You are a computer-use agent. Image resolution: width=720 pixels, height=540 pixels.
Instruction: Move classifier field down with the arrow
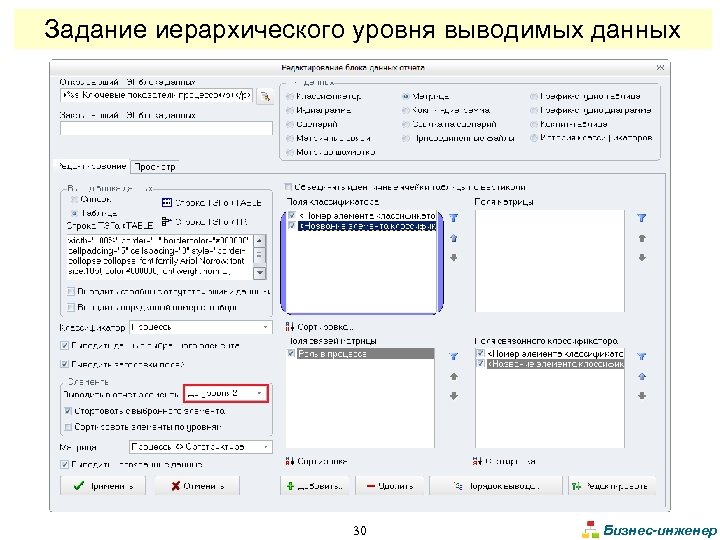point(454,258)
